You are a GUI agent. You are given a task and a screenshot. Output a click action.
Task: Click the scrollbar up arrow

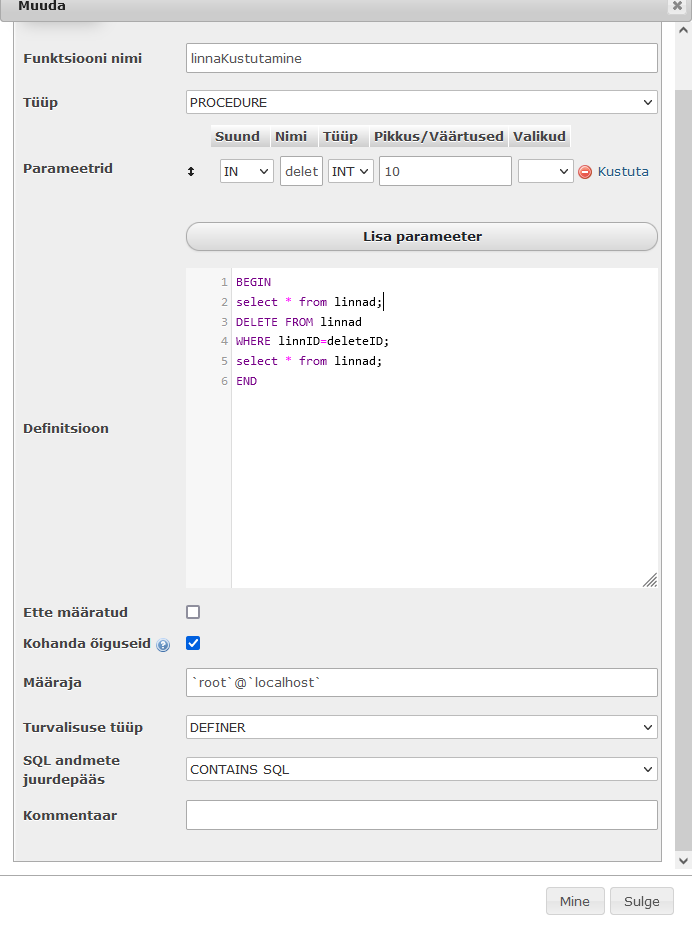coord(683,30)
